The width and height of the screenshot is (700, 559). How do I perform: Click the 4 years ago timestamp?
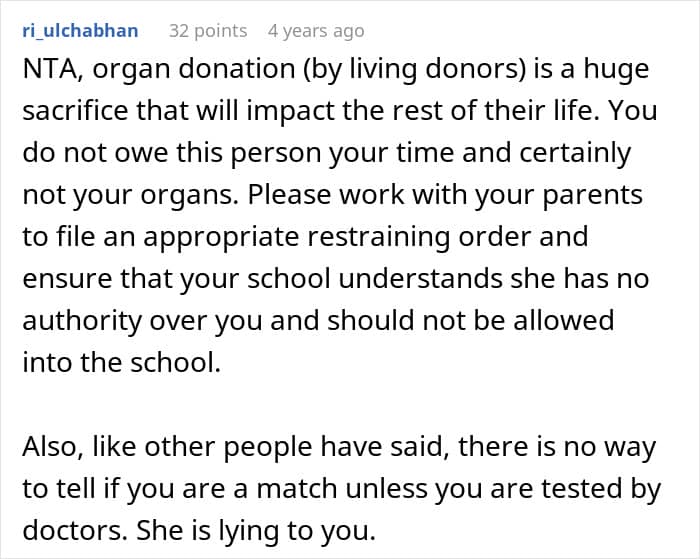coord(316,31)
